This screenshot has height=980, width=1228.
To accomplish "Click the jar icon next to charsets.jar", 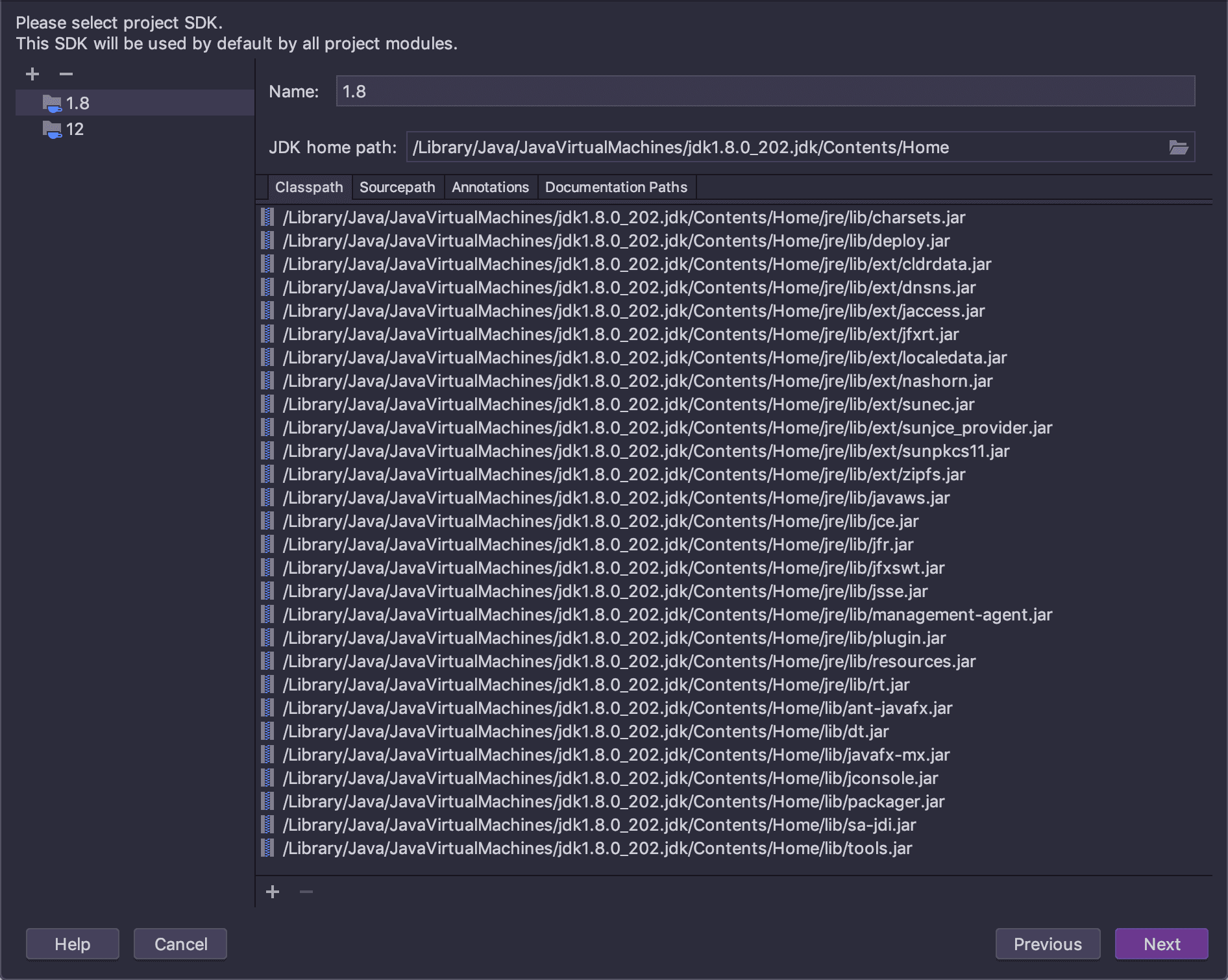I will 267,217.
